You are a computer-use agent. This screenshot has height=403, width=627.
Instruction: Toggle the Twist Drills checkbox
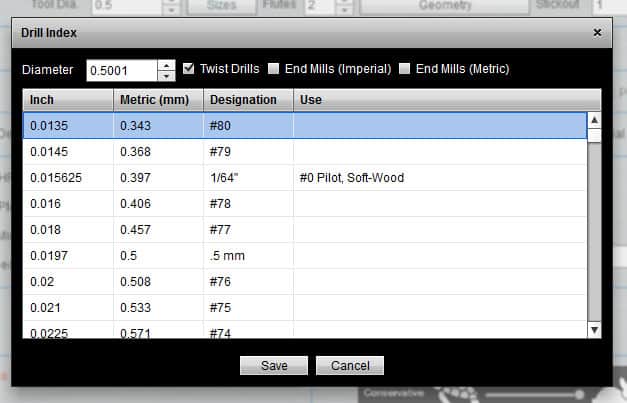(190, 69)
